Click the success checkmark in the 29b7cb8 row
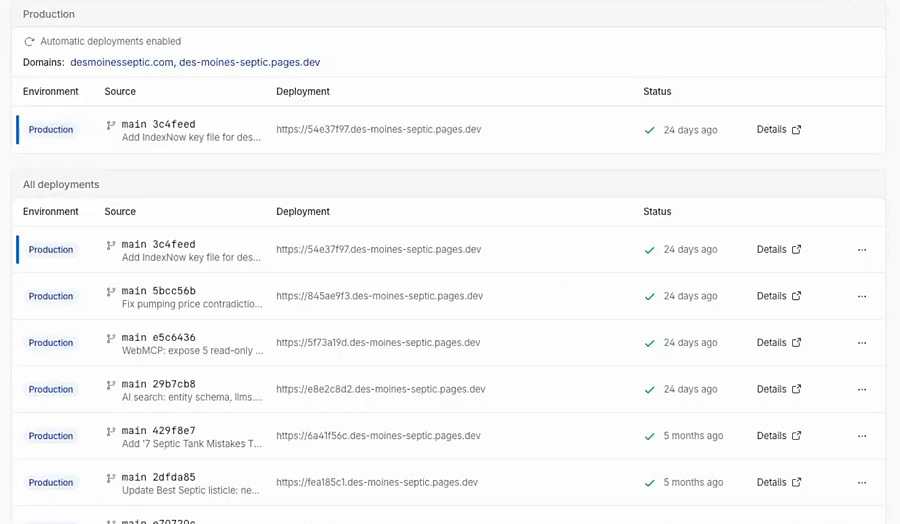 point(649,390)
